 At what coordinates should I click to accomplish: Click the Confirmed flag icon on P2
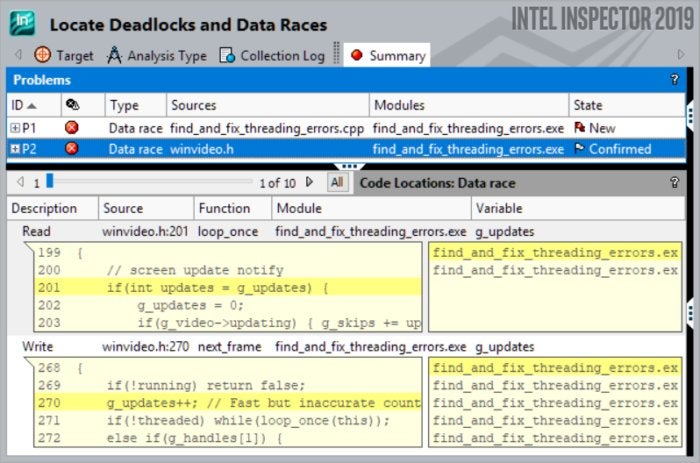[579, 148]
